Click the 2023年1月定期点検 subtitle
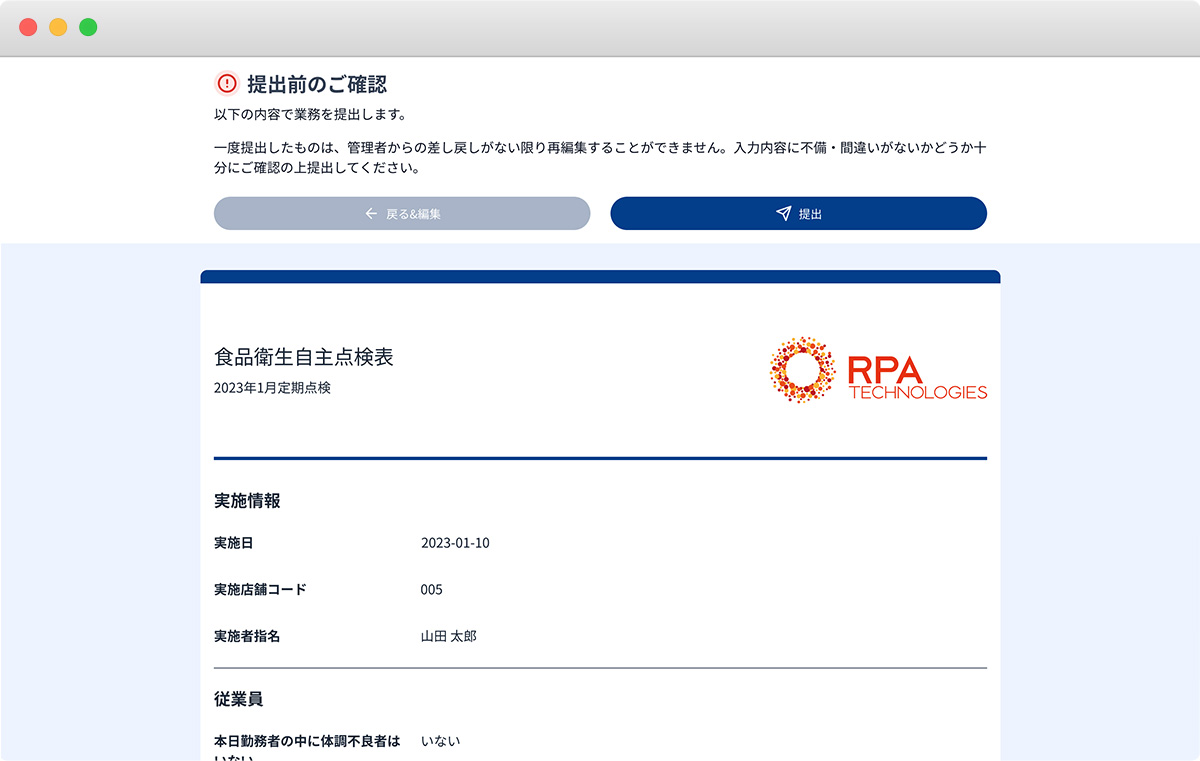1200x761 pixels. [x=272, y=388]
